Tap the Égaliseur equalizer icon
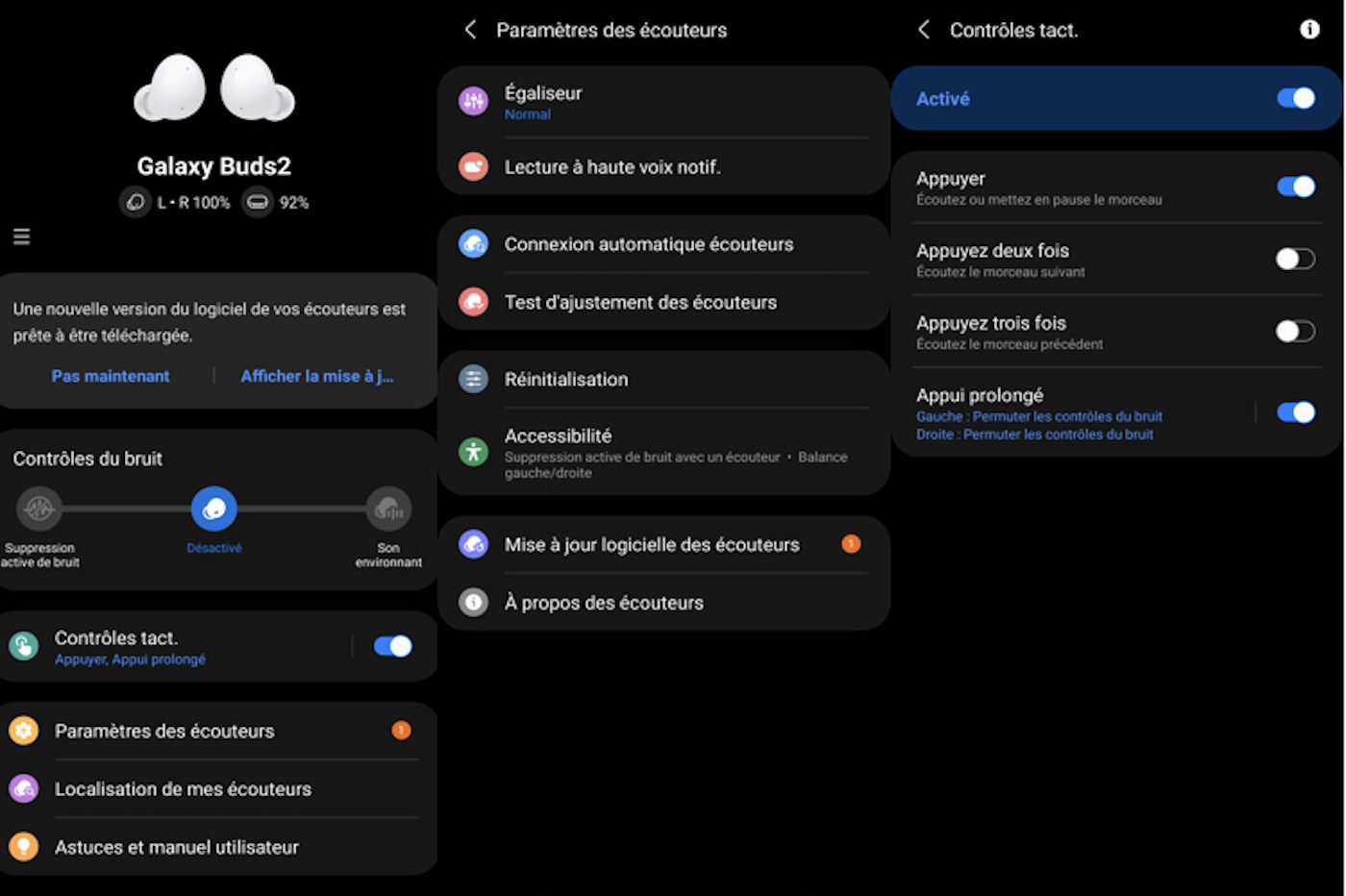This screenshot has height=896, width=1346. [473, 101]
